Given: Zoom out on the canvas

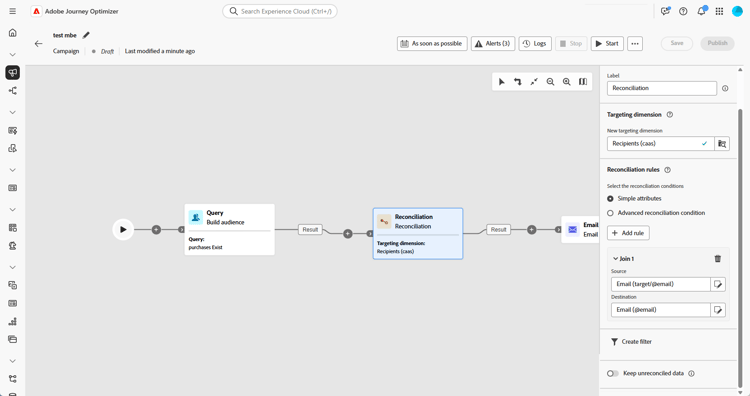Looking at the screenshot, I should point(551,82).
